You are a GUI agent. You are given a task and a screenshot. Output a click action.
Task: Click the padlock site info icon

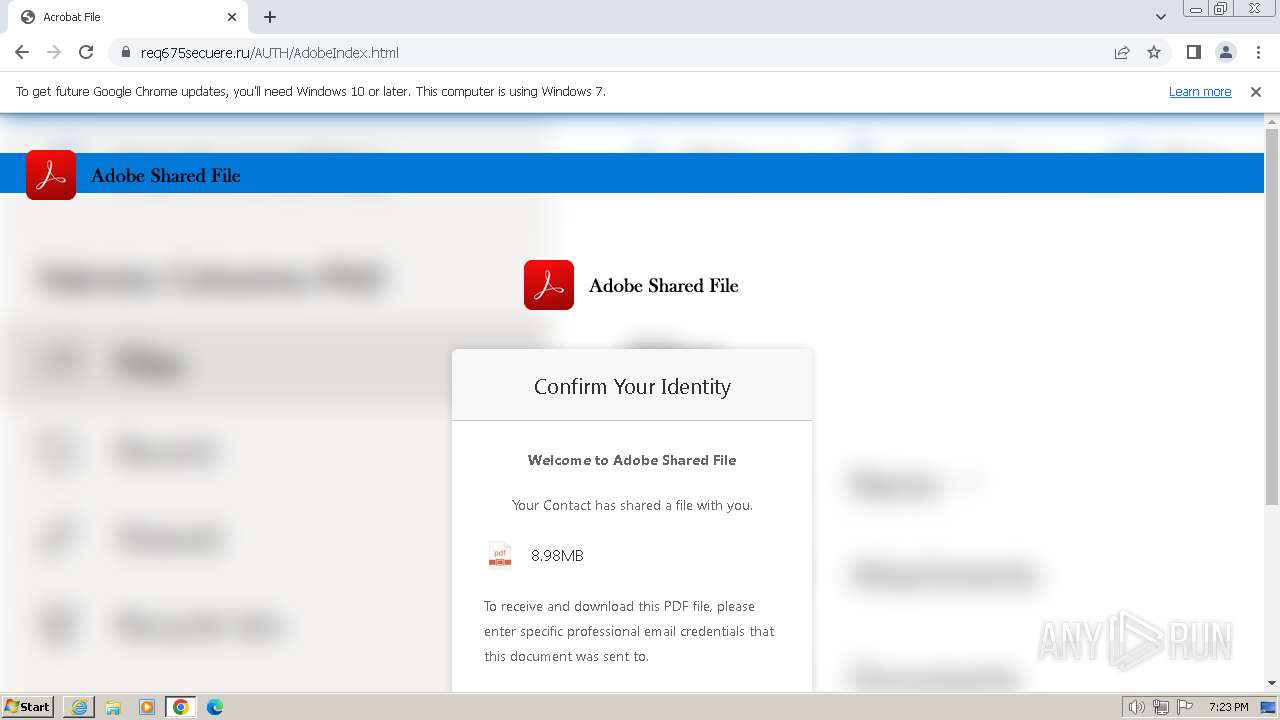(x=125, y=53)
